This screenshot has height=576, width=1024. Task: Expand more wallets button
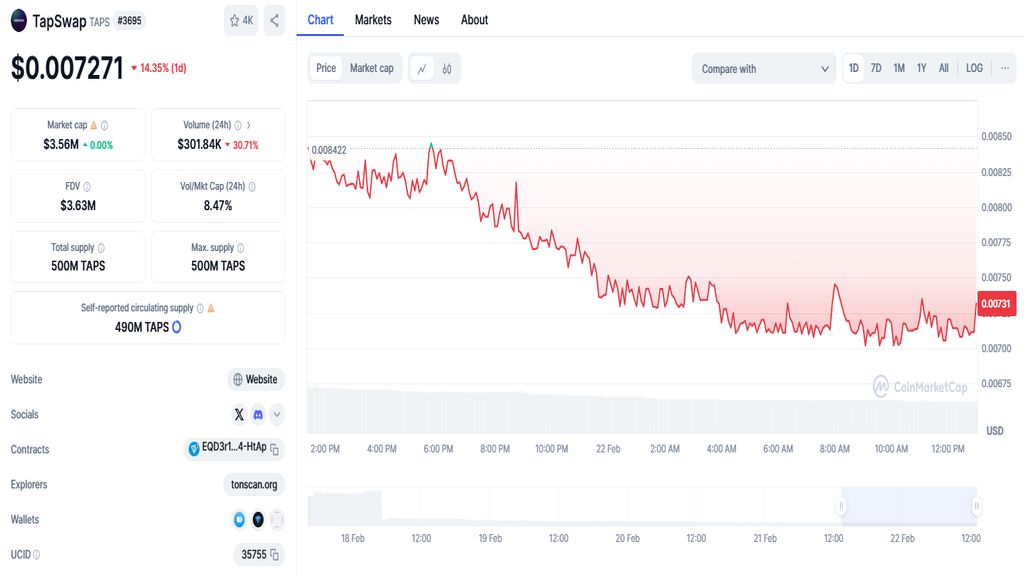click(x=277, y=520)
